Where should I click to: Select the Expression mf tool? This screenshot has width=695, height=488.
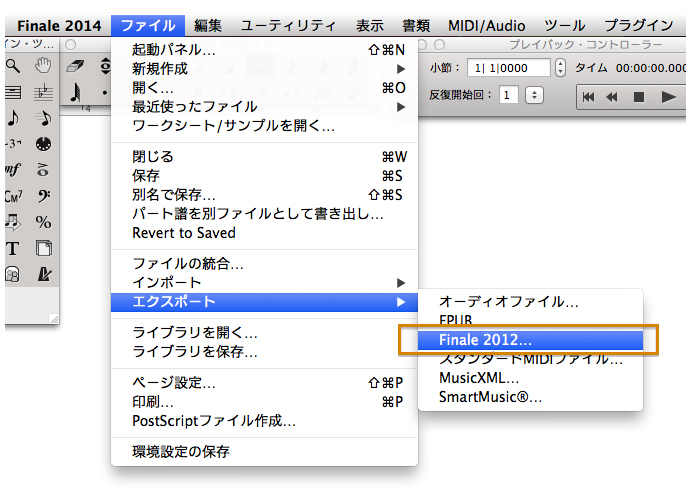click(13, 169)
